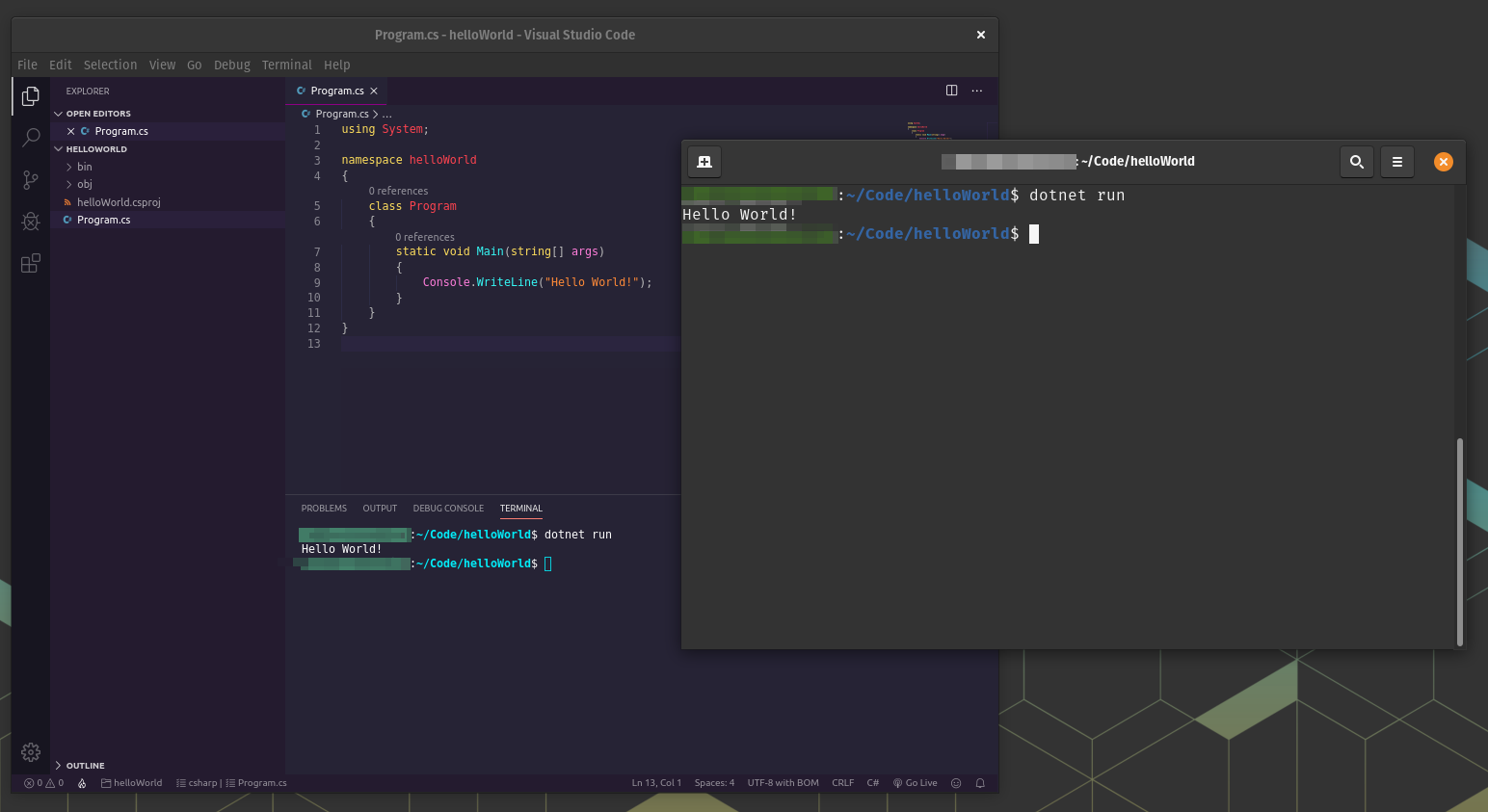The image size is (1488, 812).
Task: Click the notifications bell in status bar
Action: [980, 783]
